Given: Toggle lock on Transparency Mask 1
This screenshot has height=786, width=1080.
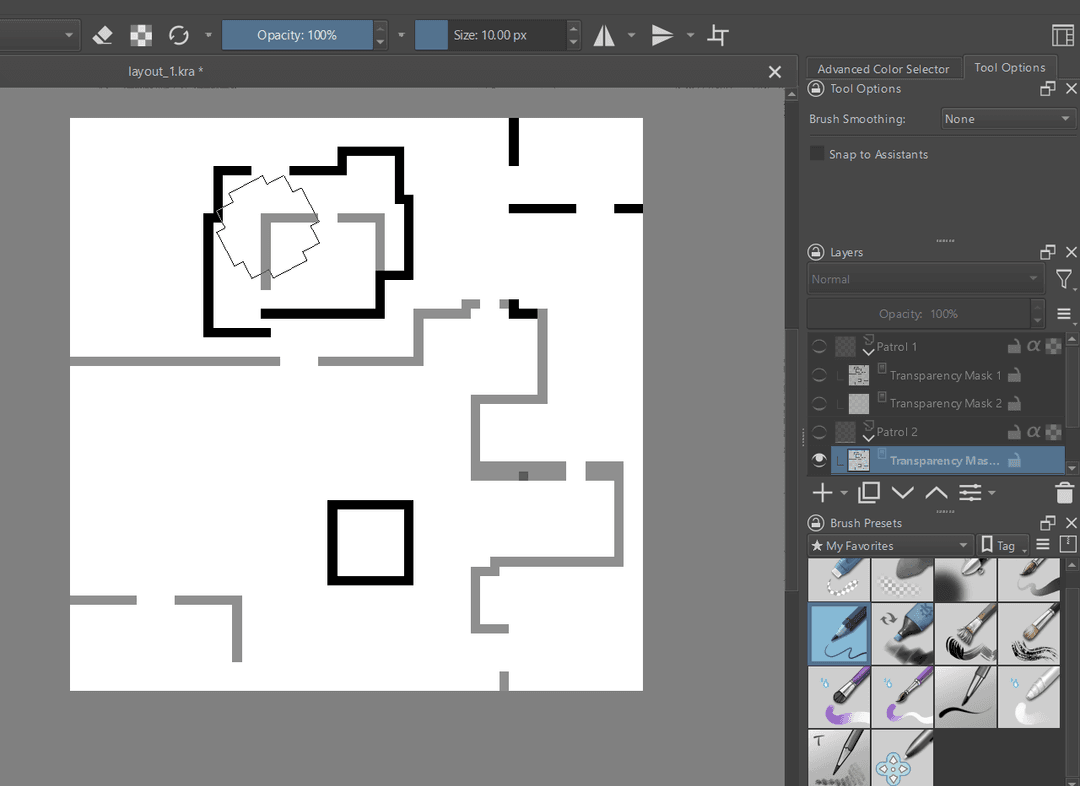Looking at the screenshot, I should click(x=1014, y=375).
